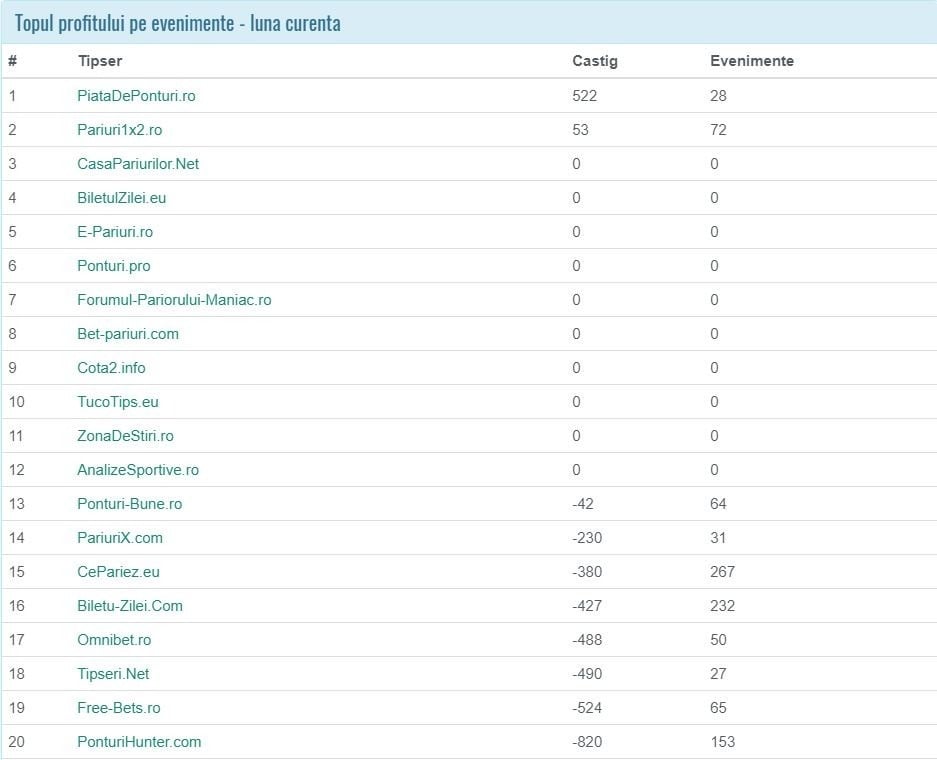Image resolution: width=937 pixels, height=760 pixels.
Task: Open the CePariez.eu tipster link
Action: coord(118,572)
